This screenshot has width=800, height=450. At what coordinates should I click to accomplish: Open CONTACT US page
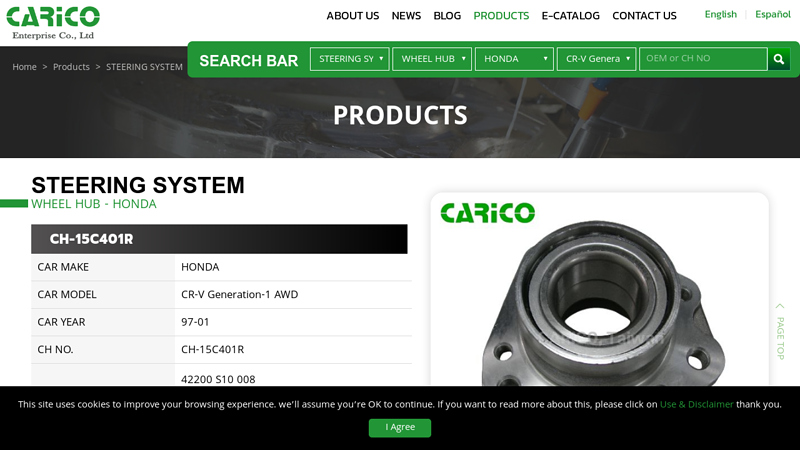644,16
